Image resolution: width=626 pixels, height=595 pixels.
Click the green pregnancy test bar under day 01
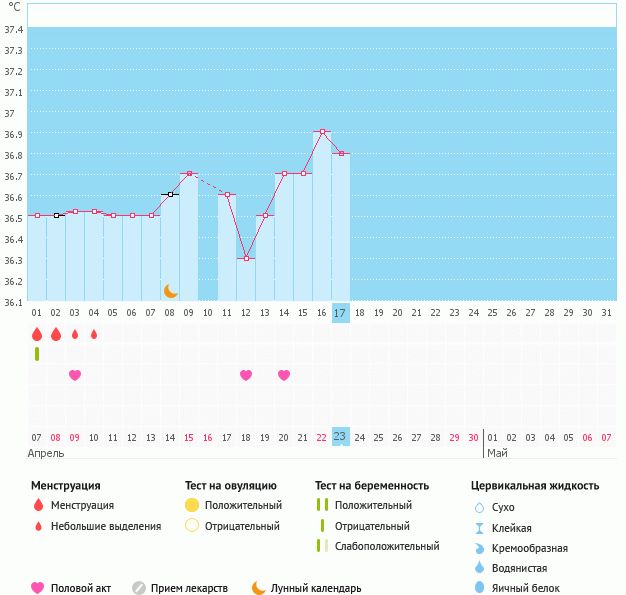click(x=37, y=354)
